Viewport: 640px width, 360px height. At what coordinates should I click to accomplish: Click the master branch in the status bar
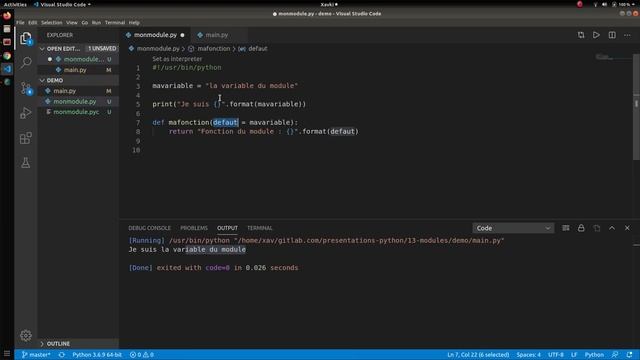click(36, 355)
